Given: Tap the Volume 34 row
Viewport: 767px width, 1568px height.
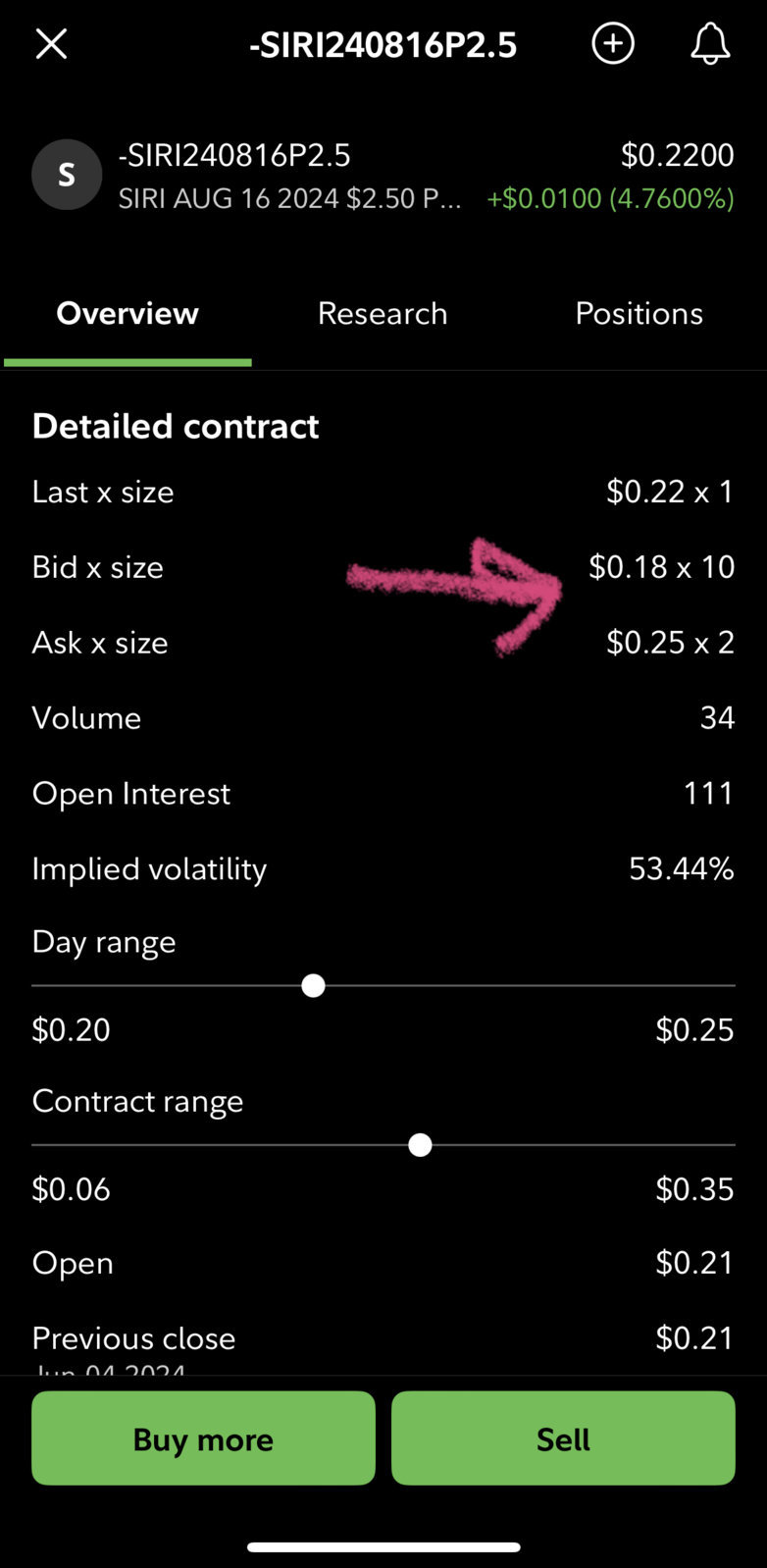Looking at the screenshot, I should click(383, 718).
